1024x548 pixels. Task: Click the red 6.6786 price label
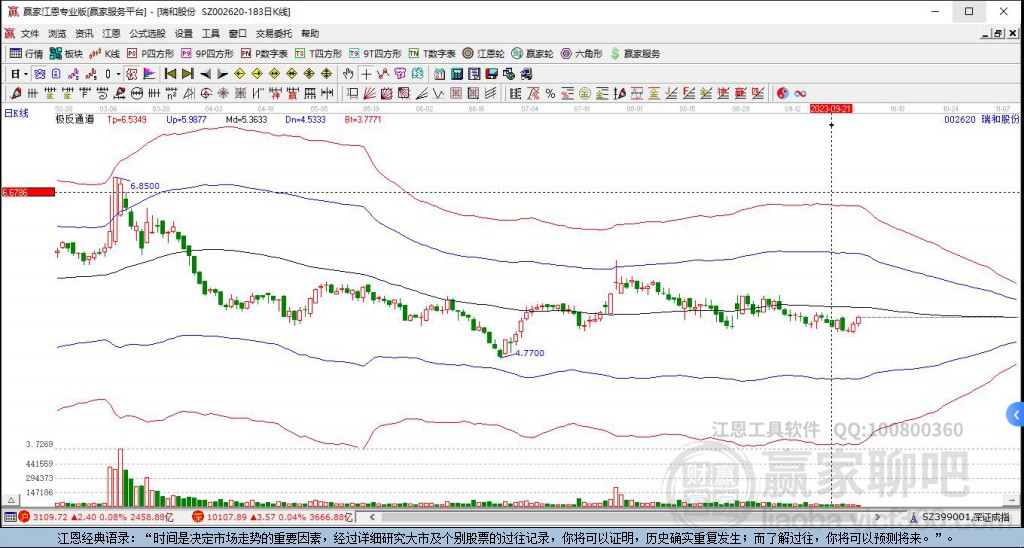[28, 192]
